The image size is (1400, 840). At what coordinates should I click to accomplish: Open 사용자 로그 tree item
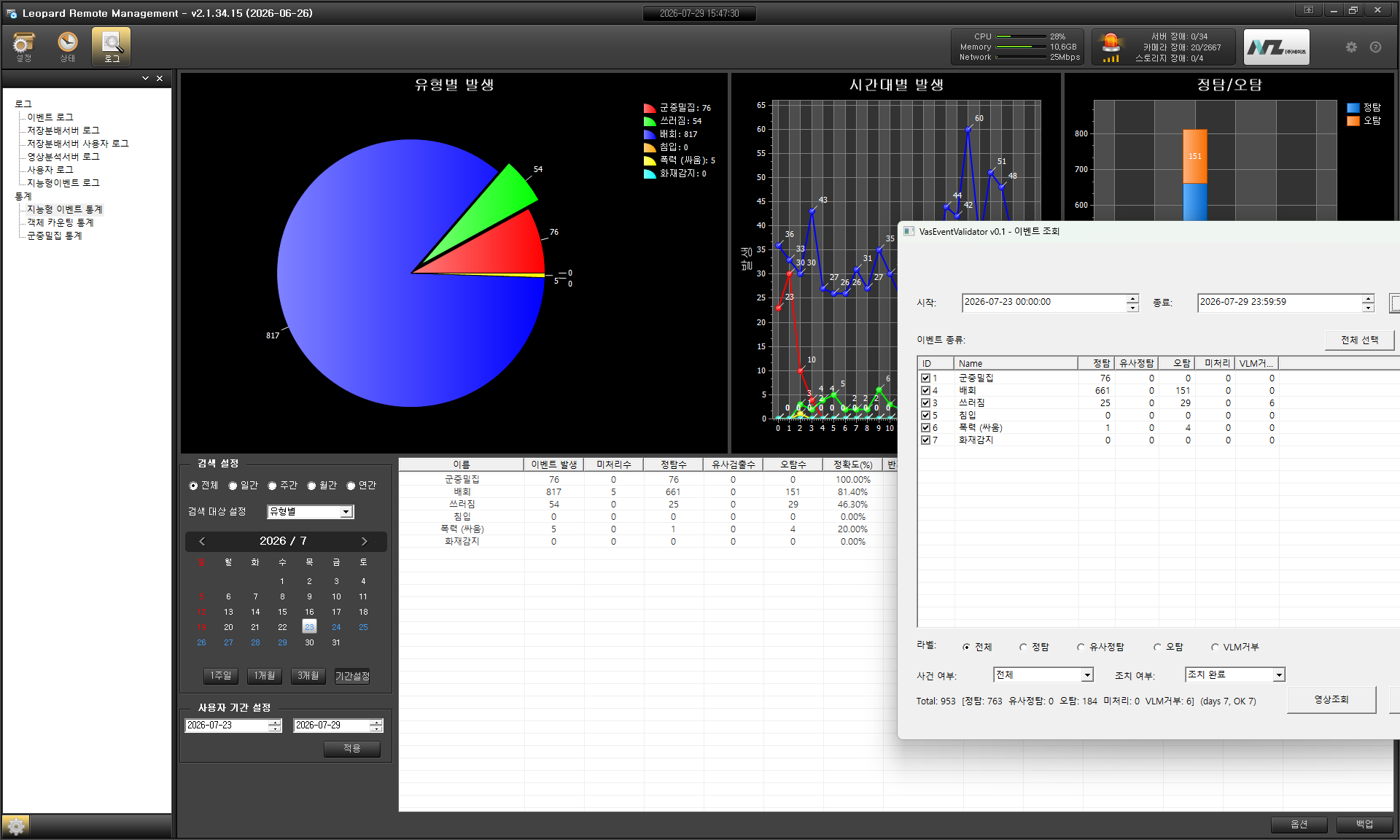tap(50, 170)
